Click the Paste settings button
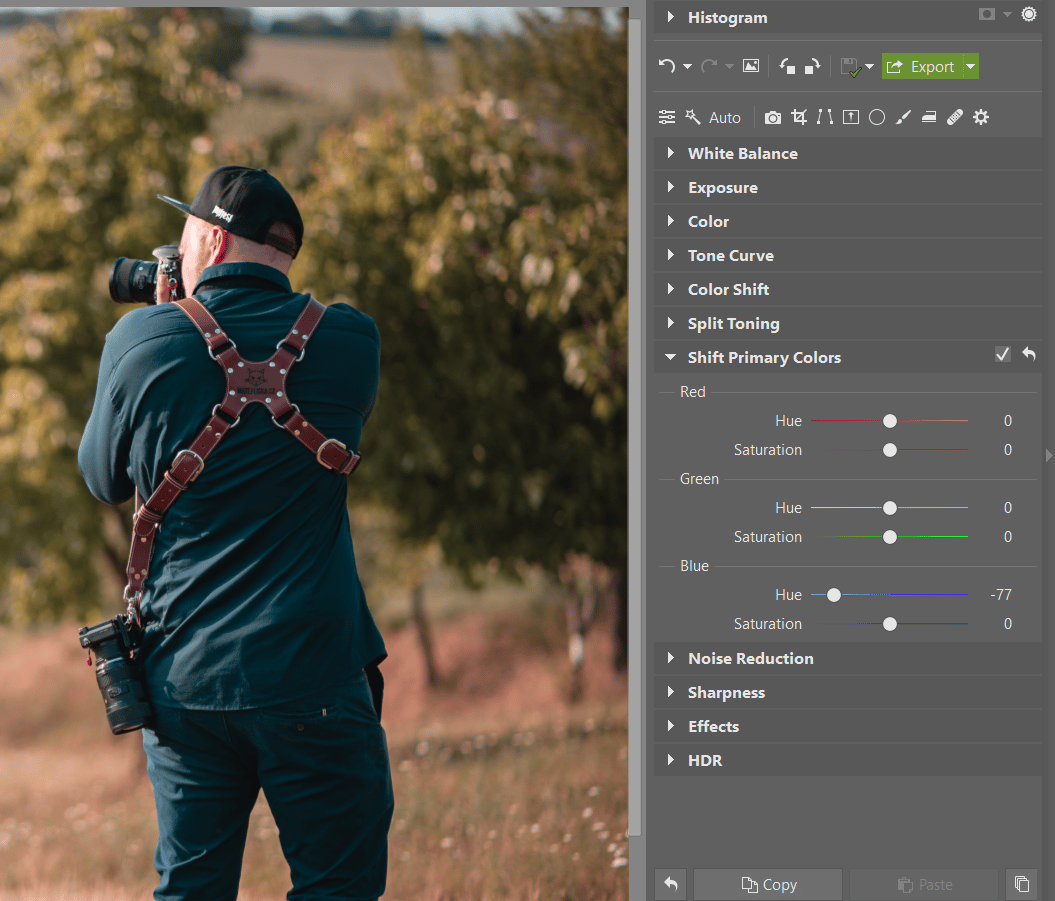Viewport: 1055px width, 901px height. pyautogui.click(x=924, y=884)
